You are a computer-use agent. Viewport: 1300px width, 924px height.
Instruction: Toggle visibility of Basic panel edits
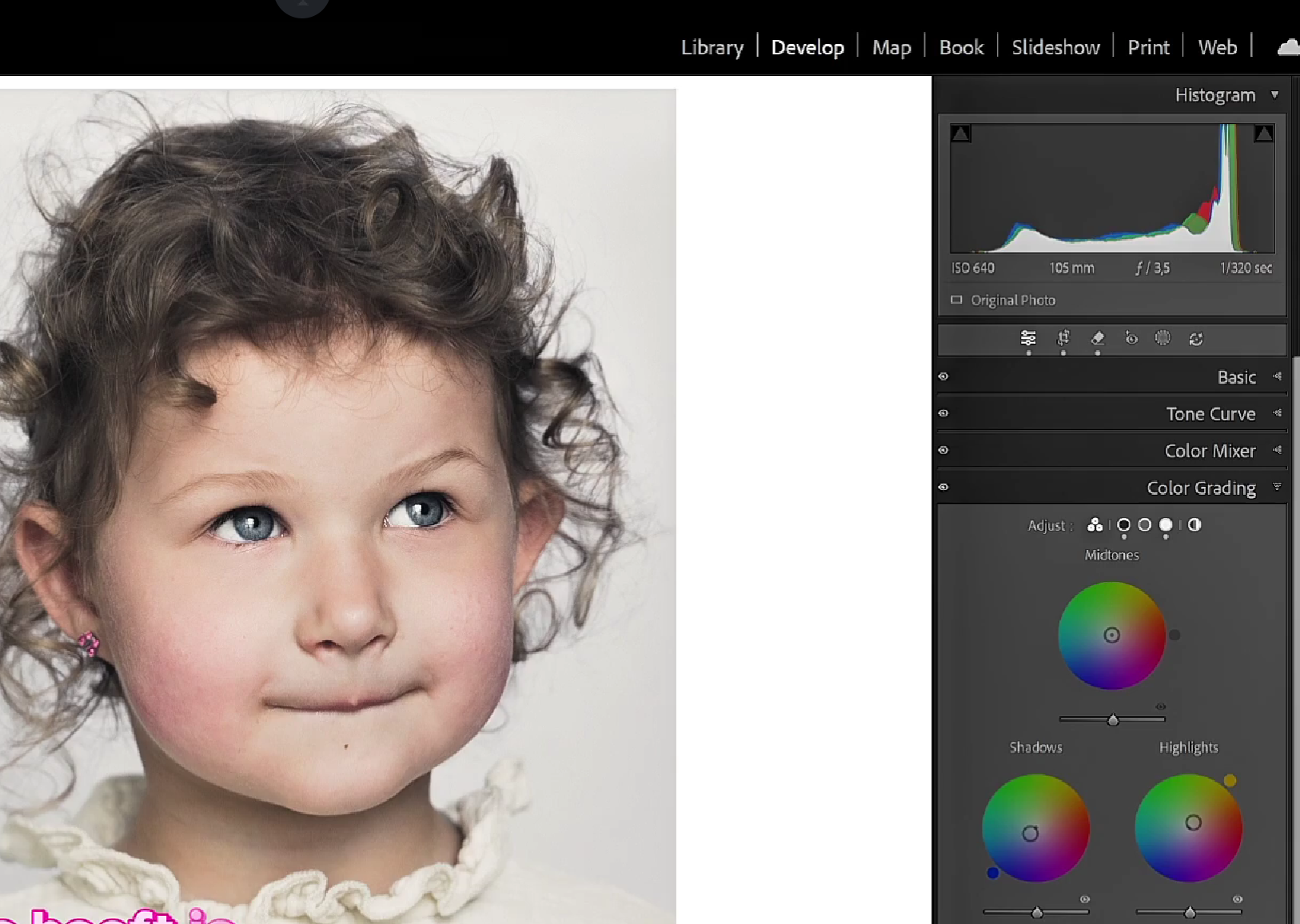pyautogui.click(x=943, y=376)
